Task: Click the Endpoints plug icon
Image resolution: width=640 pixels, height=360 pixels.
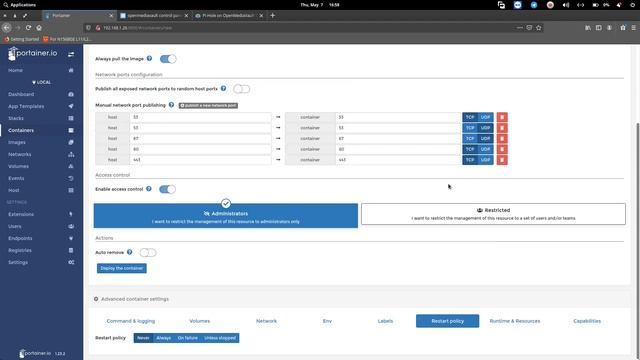Action: 71,238
